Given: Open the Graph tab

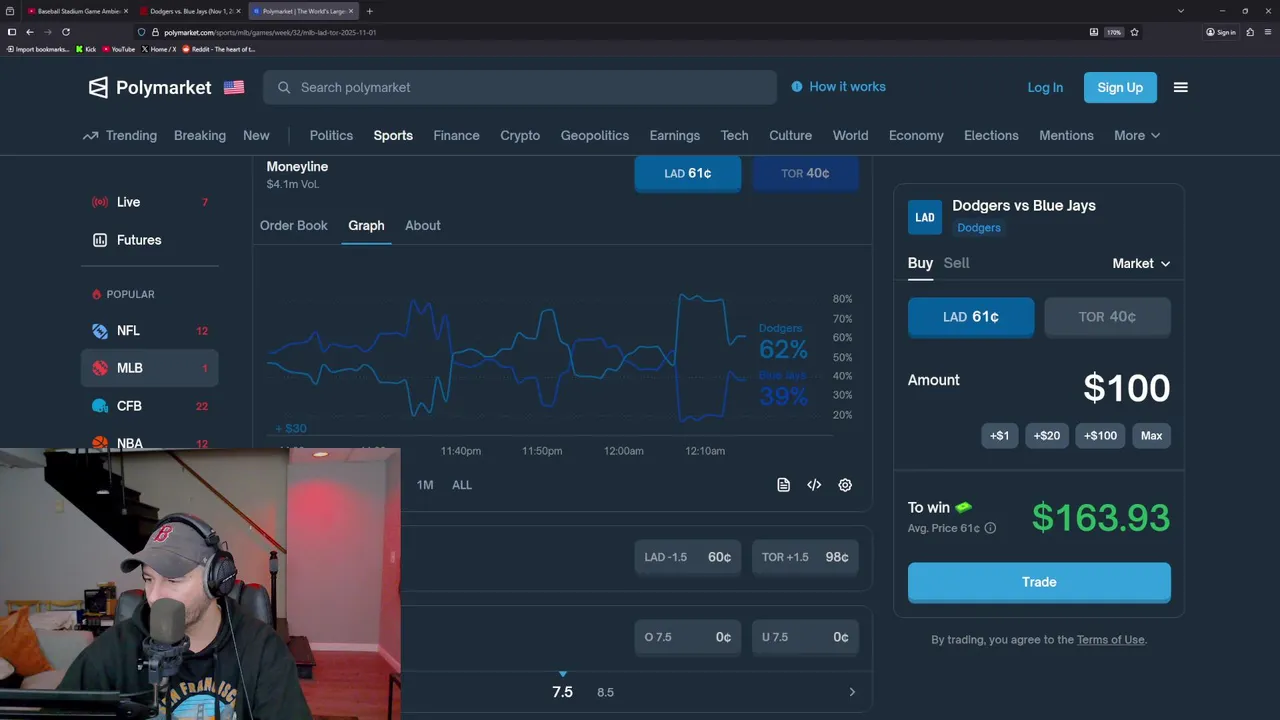Looking at the screenshot, I should click(x=366, y=226).
